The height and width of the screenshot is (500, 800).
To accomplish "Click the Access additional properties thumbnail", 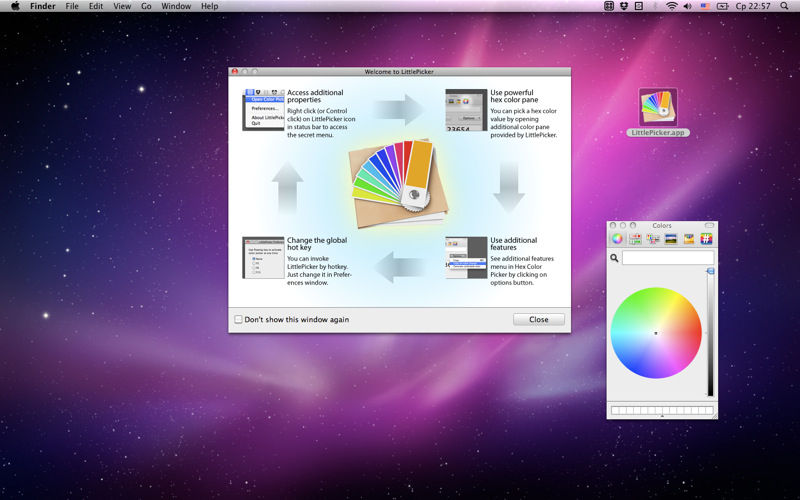I will [x=263, y=110].
